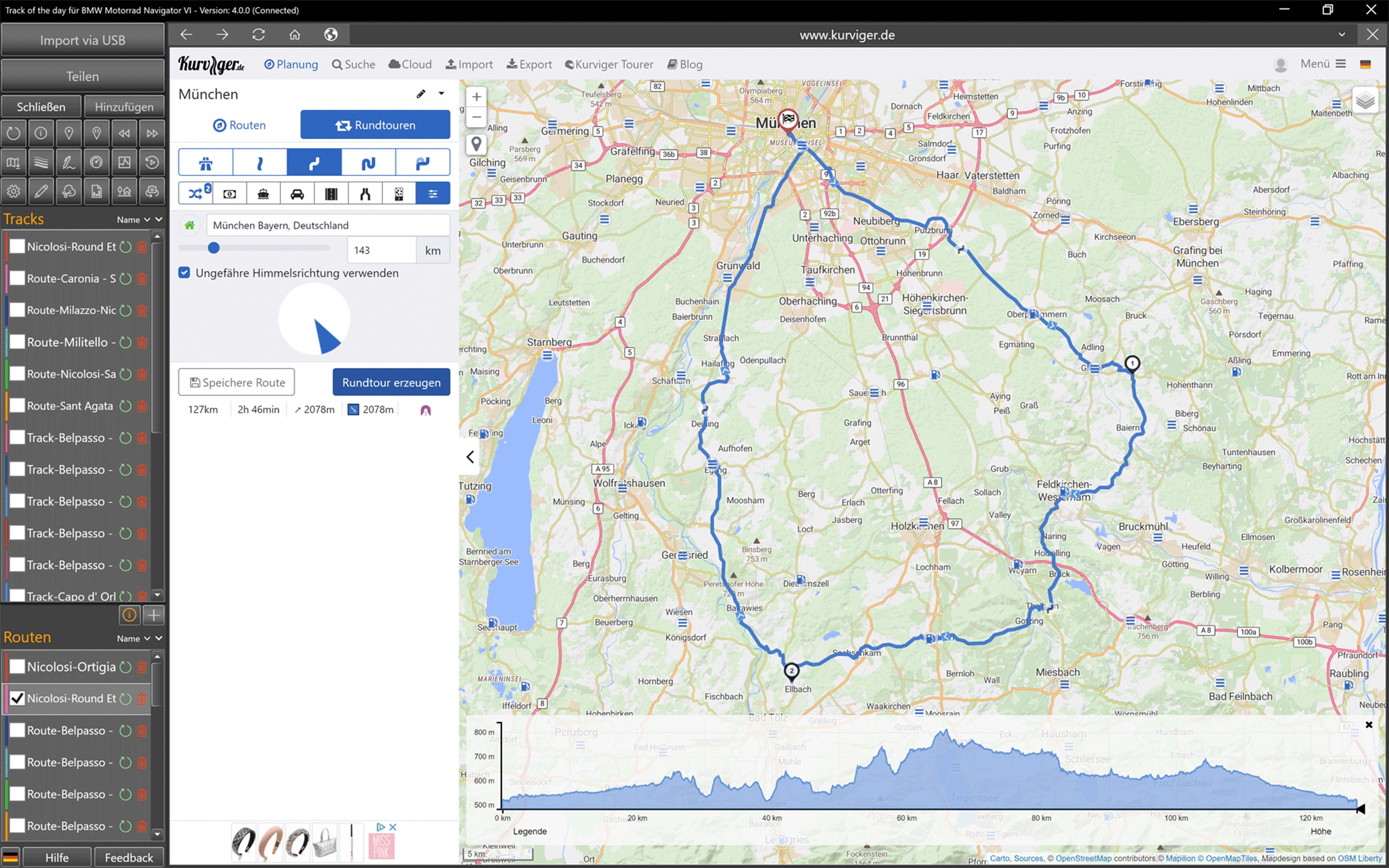Uncheck Ungefähre Himmelsrichtung verwenden
The width and height of the screenshot is (1389, 868).
(184, 273)
